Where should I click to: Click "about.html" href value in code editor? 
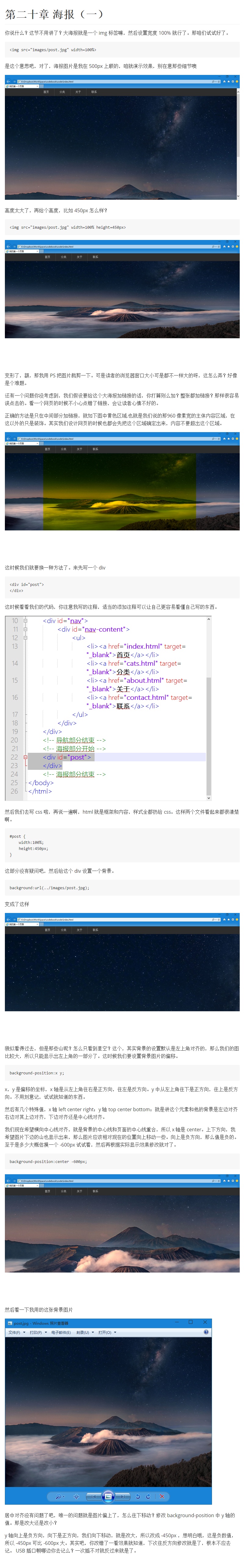144,681
